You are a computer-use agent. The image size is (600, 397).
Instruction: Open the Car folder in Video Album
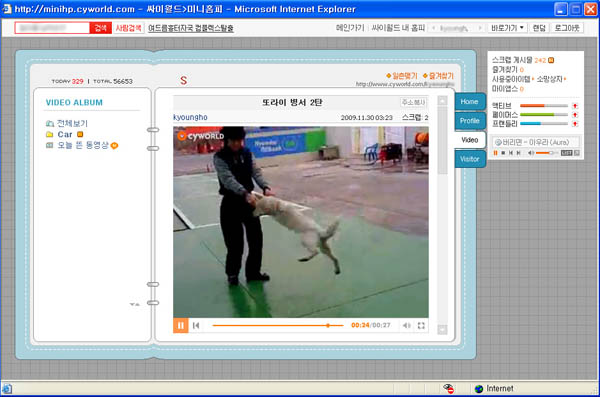coord(64,134)
